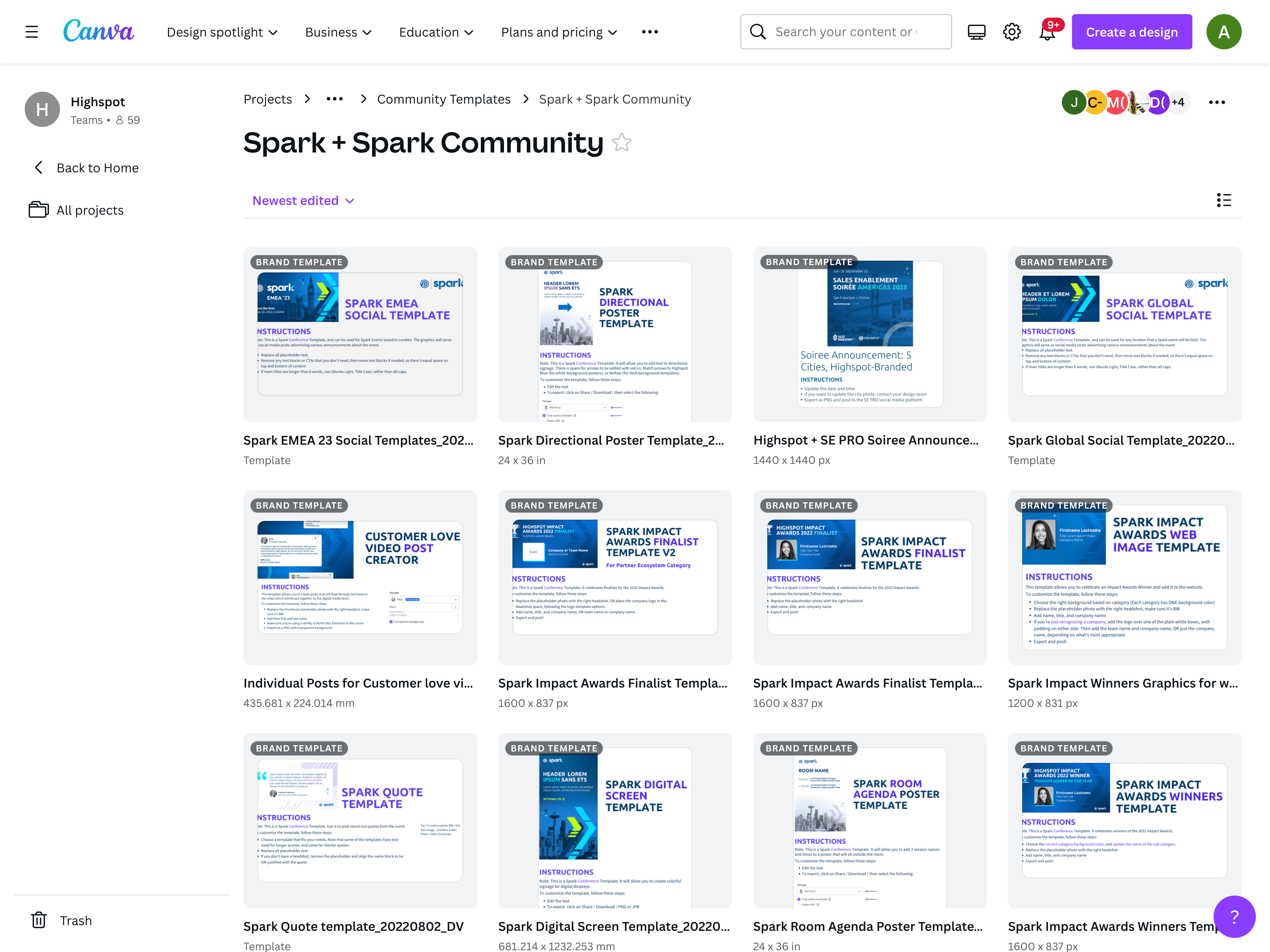This screenshot has height=952, width=1270.
Task: Click title Individual Posts for Customer love
Action: point(359,683)
